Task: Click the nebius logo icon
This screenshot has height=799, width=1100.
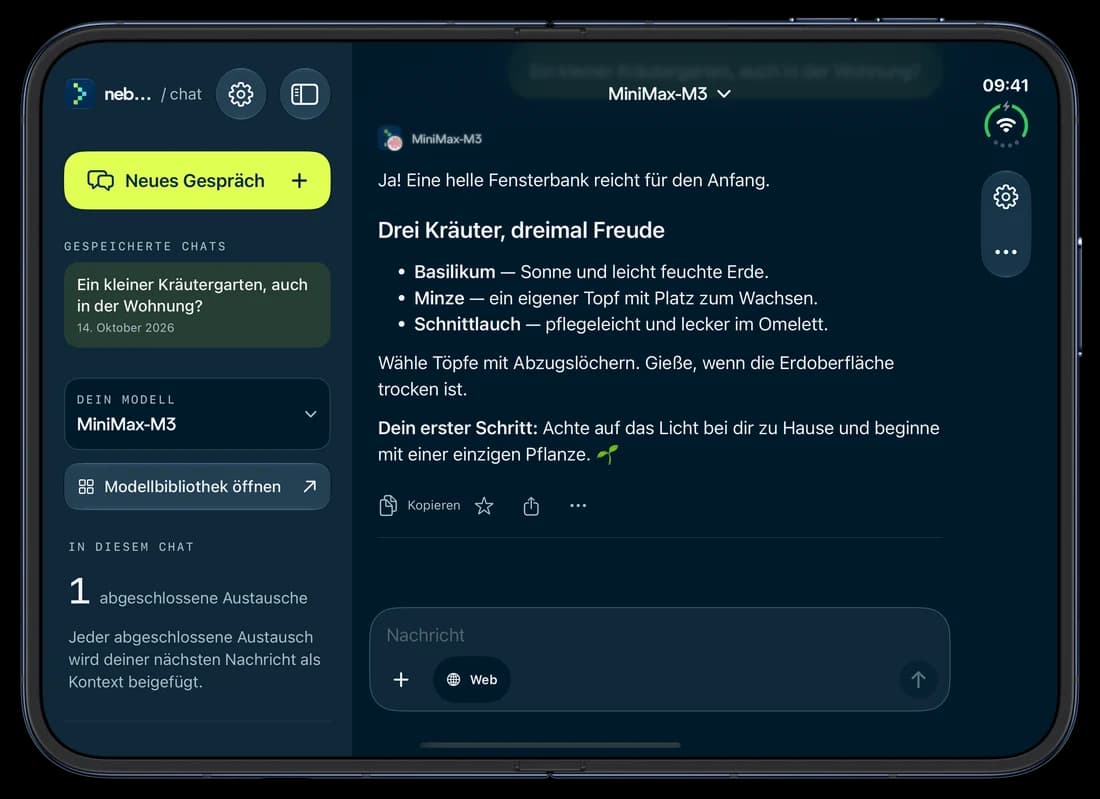Action: point(80,94)
